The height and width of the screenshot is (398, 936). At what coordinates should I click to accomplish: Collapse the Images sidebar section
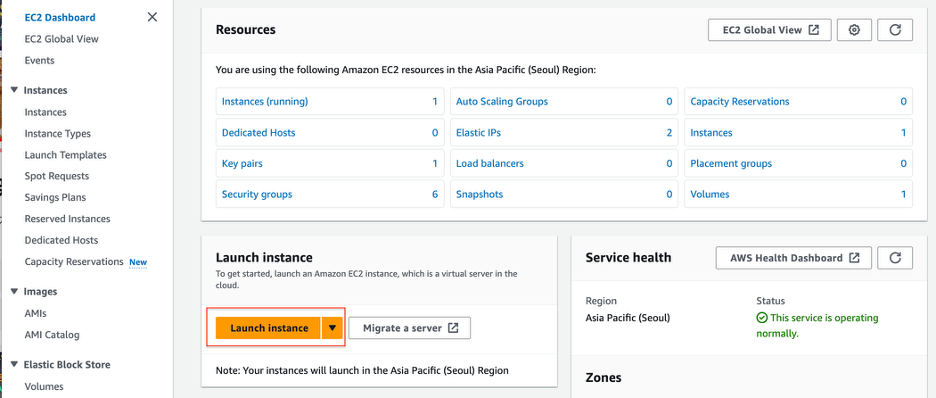point(14,292)
